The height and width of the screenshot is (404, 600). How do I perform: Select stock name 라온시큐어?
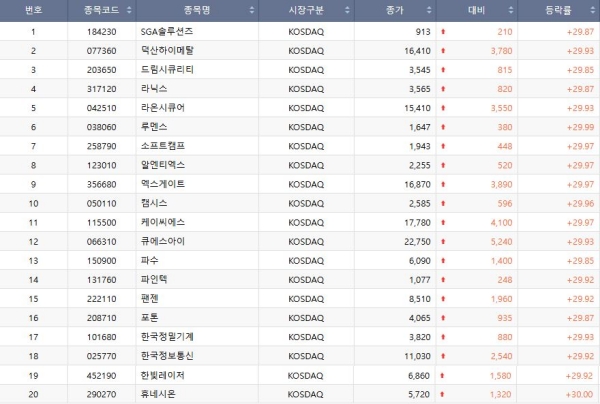(x=163, y=108)
